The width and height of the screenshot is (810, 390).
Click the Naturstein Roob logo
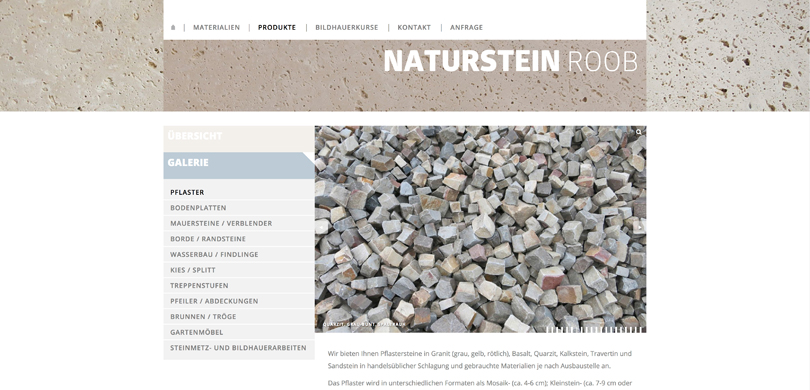[x=510, y=61]
